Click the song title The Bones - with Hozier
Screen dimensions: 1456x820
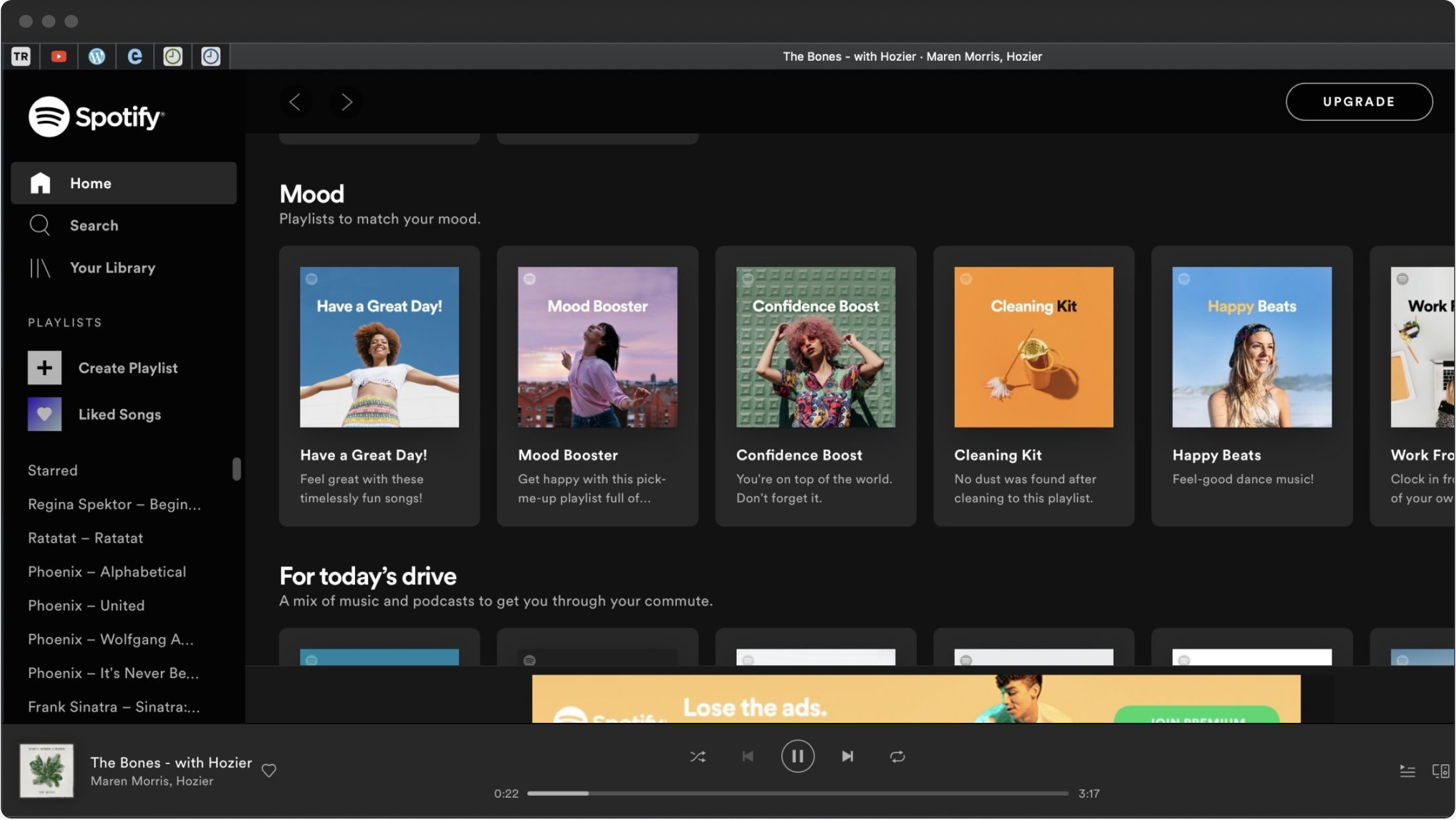(x=171, y=762)
